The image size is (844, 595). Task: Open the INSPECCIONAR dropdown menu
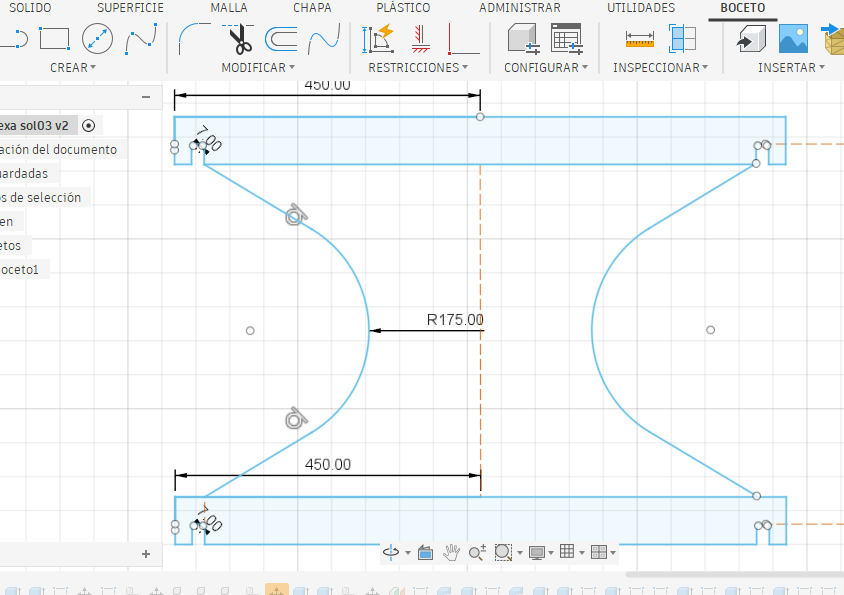(x=660, y=67)
